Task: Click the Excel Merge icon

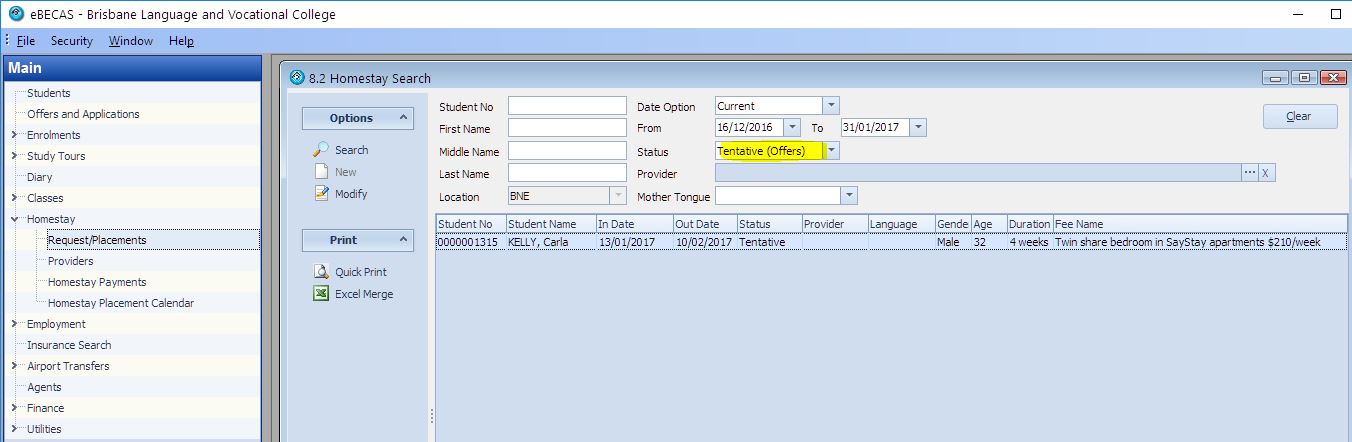Action: (x=321, y=294)
